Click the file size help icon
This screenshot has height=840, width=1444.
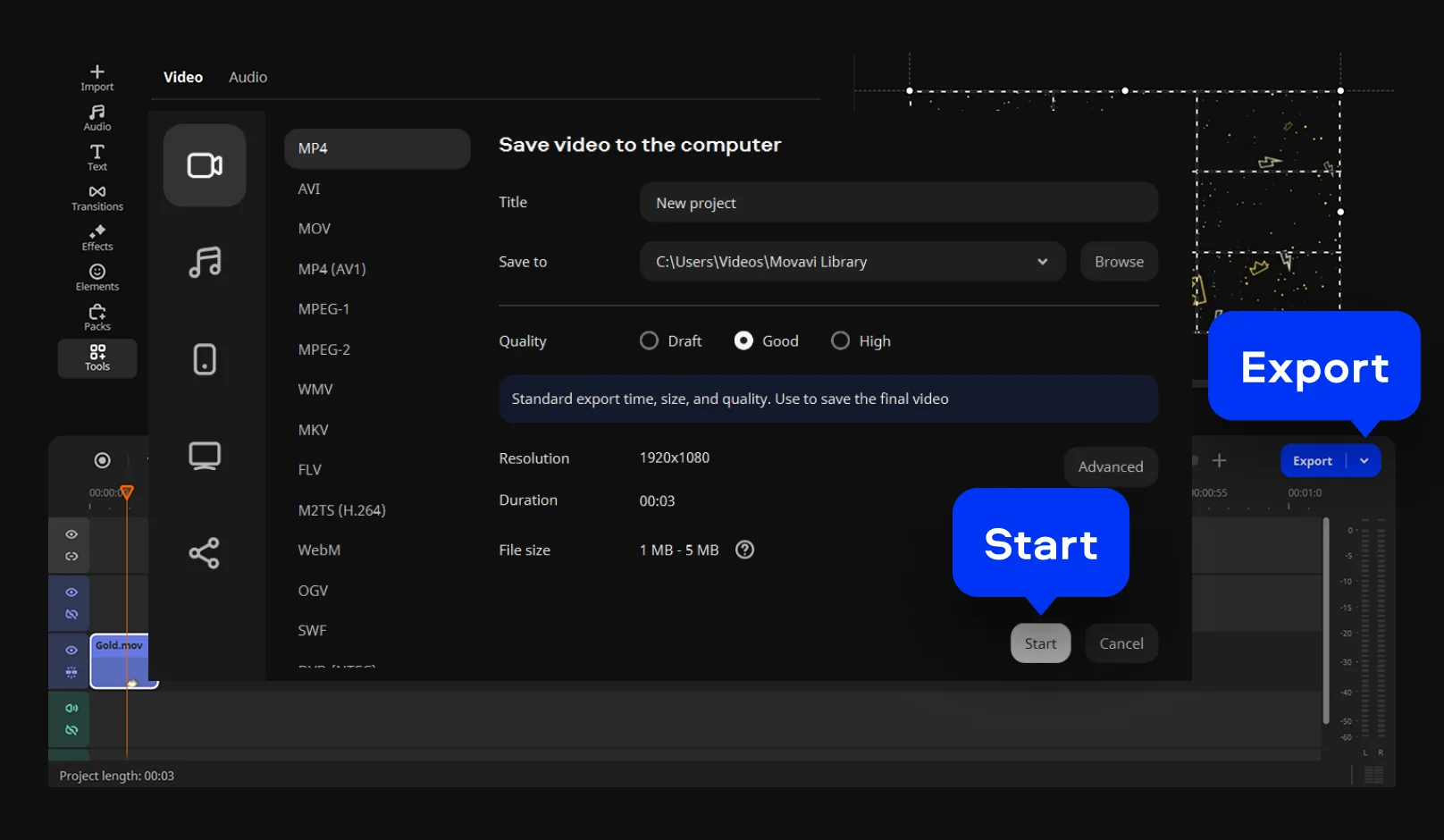pos(744,550)
